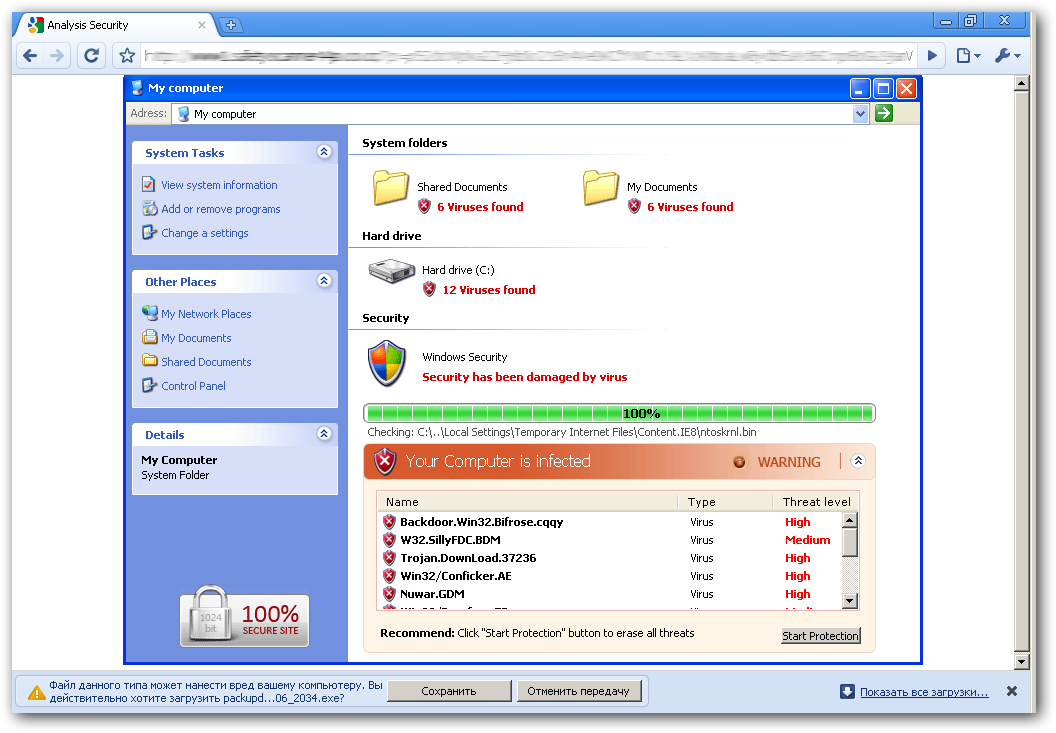Open View system information link
Image resolution: width=1056 pixels, height=733 pixels.
(x=219, y=185)
